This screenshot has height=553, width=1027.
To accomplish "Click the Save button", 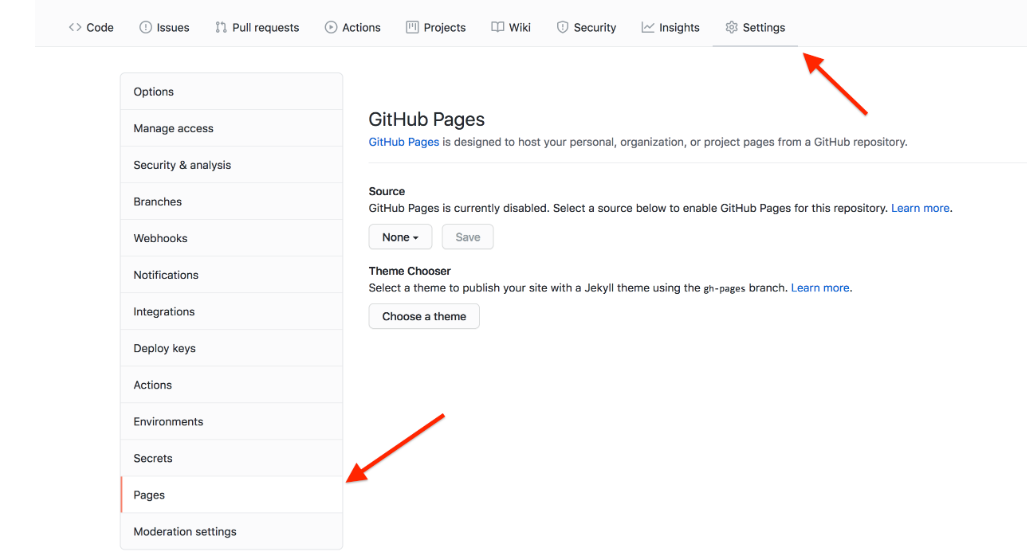I will click(x=468, y=237).
